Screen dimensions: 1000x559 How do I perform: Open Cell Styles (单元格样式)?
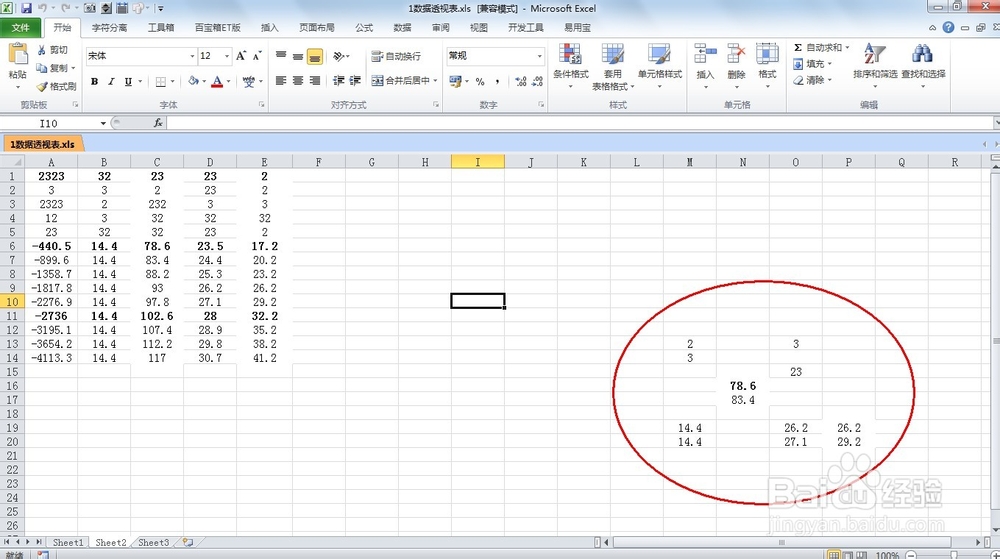[659, 65]
